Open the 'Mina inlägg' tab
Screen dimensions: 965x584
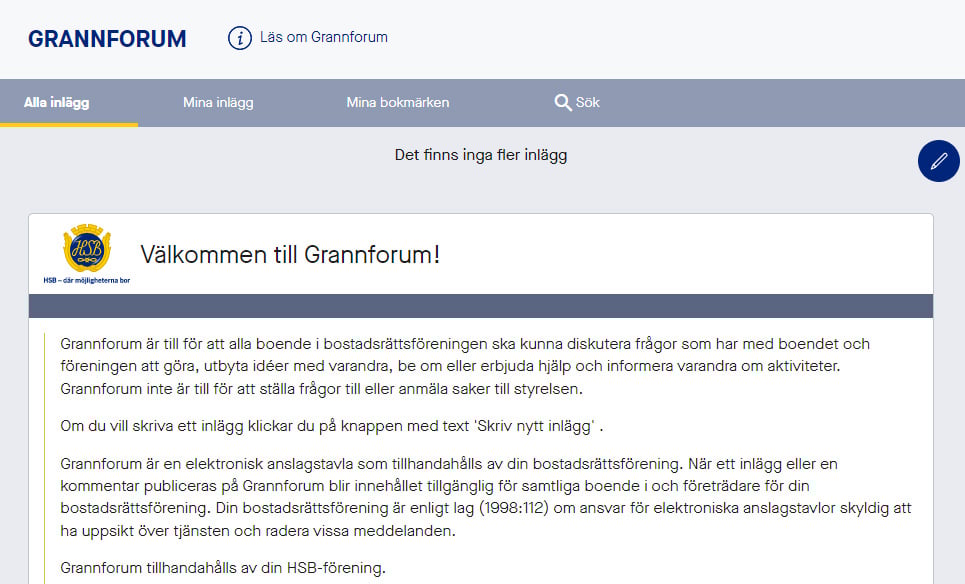pos(218,102)
